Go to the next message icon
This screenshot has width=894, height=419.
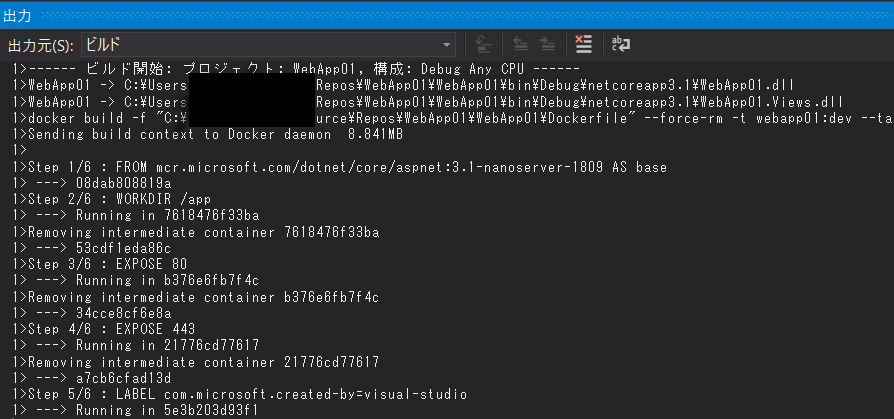coord(547,44)
